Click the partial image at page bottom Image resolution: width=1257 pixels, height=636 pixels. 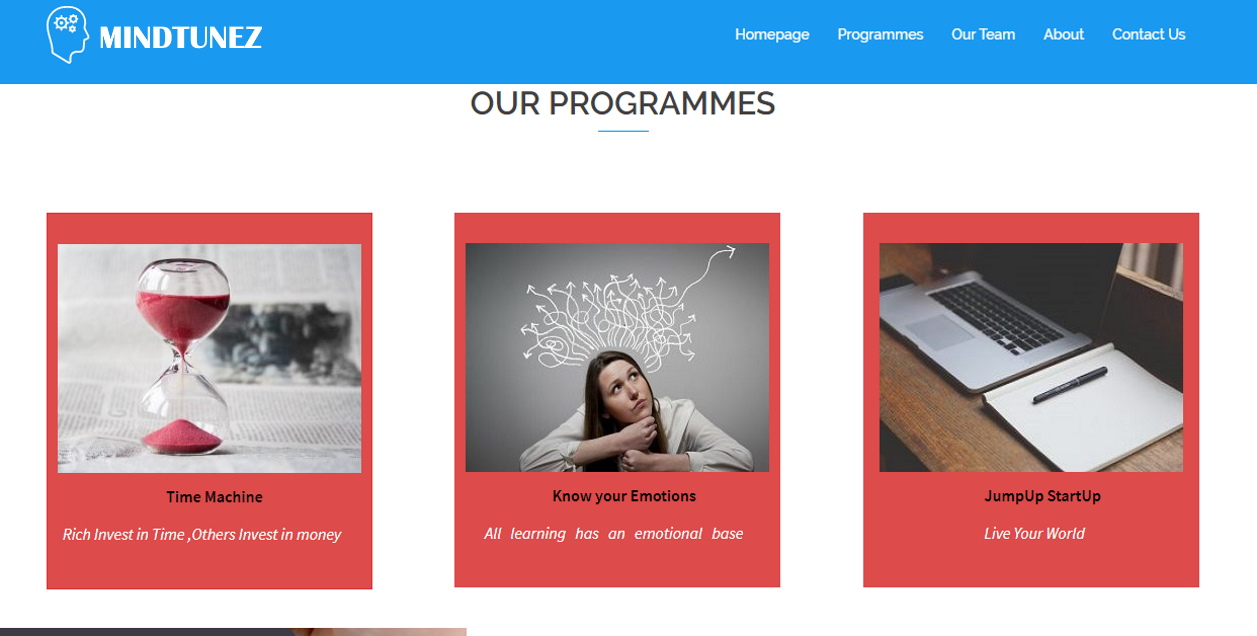(233, 632)
